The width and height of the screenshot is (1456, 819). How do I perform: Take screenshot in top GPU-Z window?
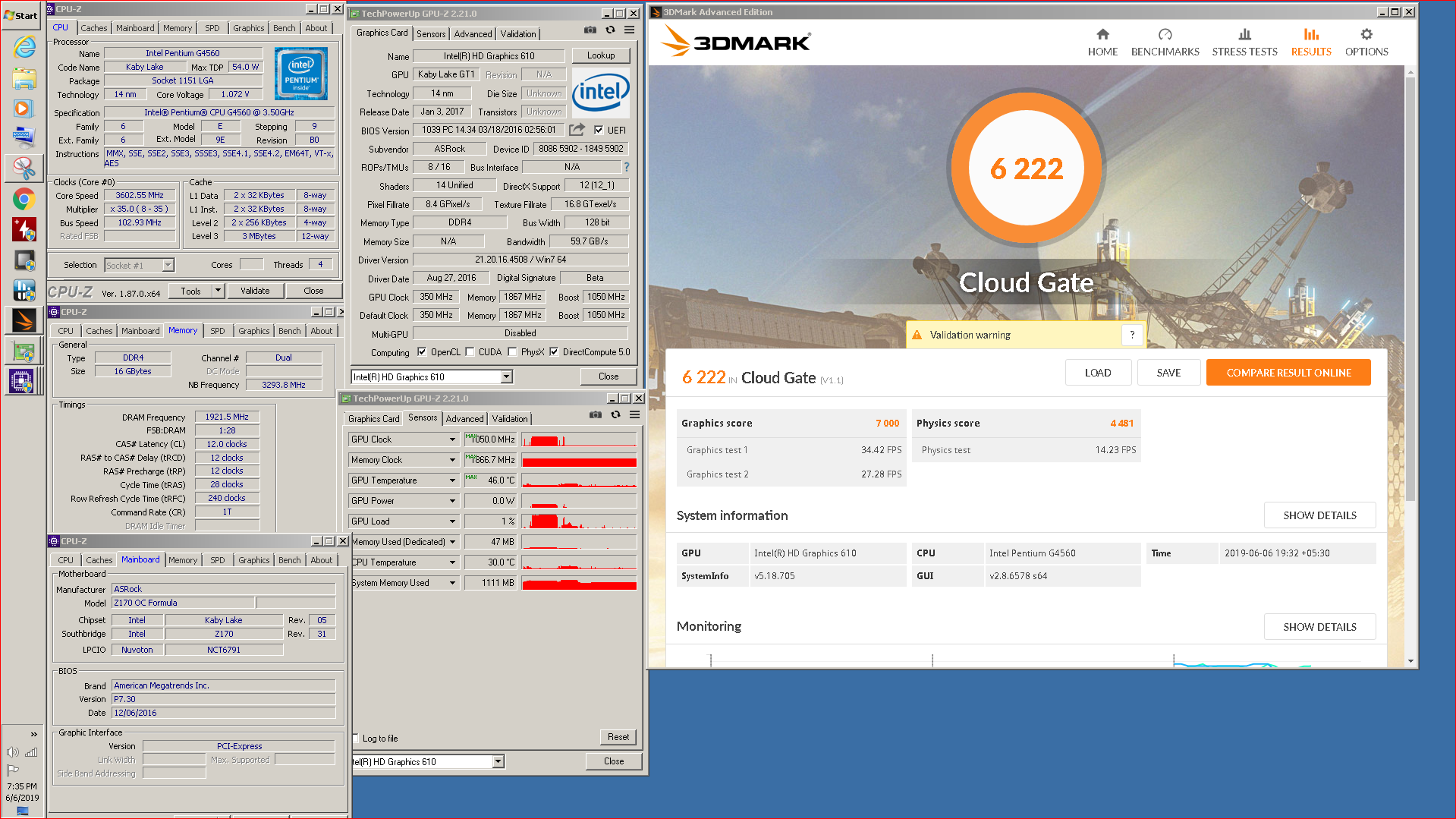click(x=590, y=30)
